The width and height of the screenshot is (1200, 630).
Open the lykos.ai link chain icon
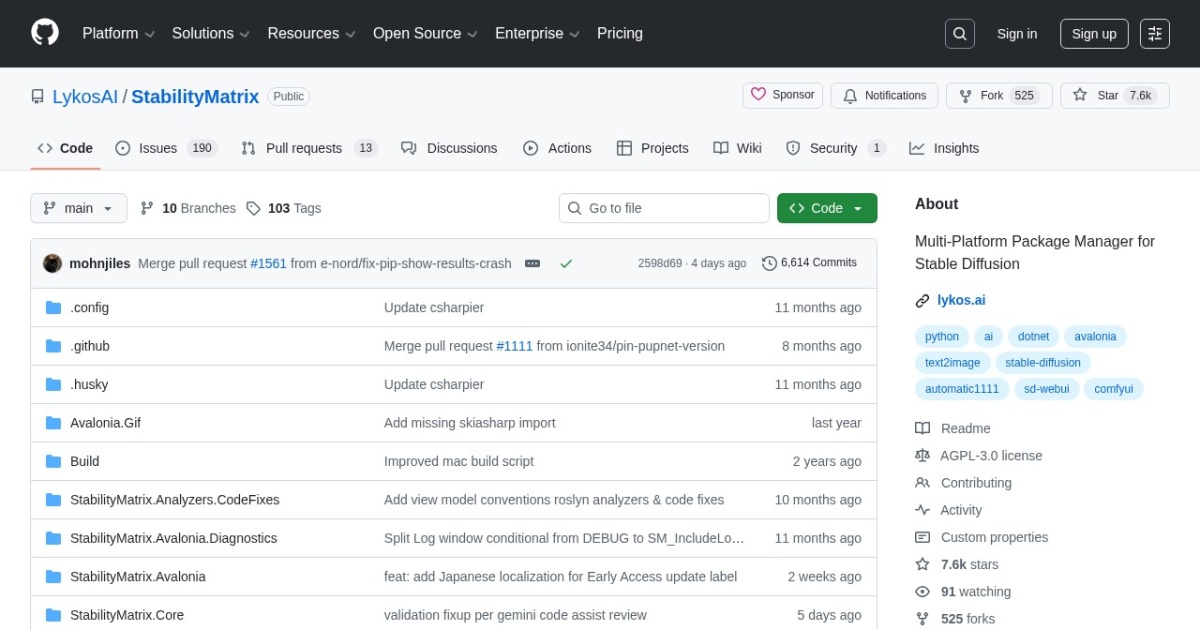tap(921, 300)
